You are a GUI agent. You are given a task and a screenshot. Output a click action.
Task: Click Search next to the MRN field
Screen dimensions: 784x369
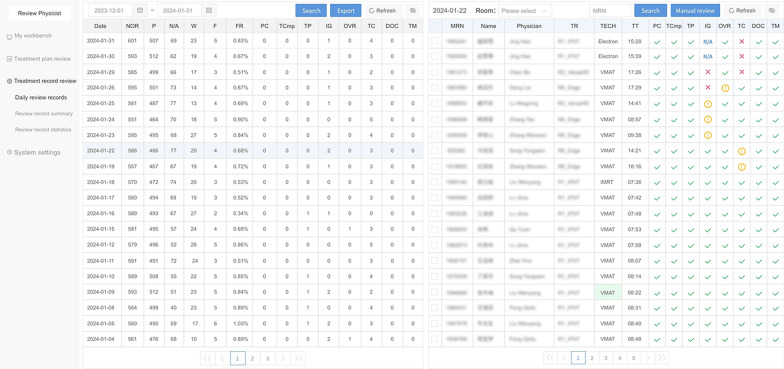coord(650,10)
